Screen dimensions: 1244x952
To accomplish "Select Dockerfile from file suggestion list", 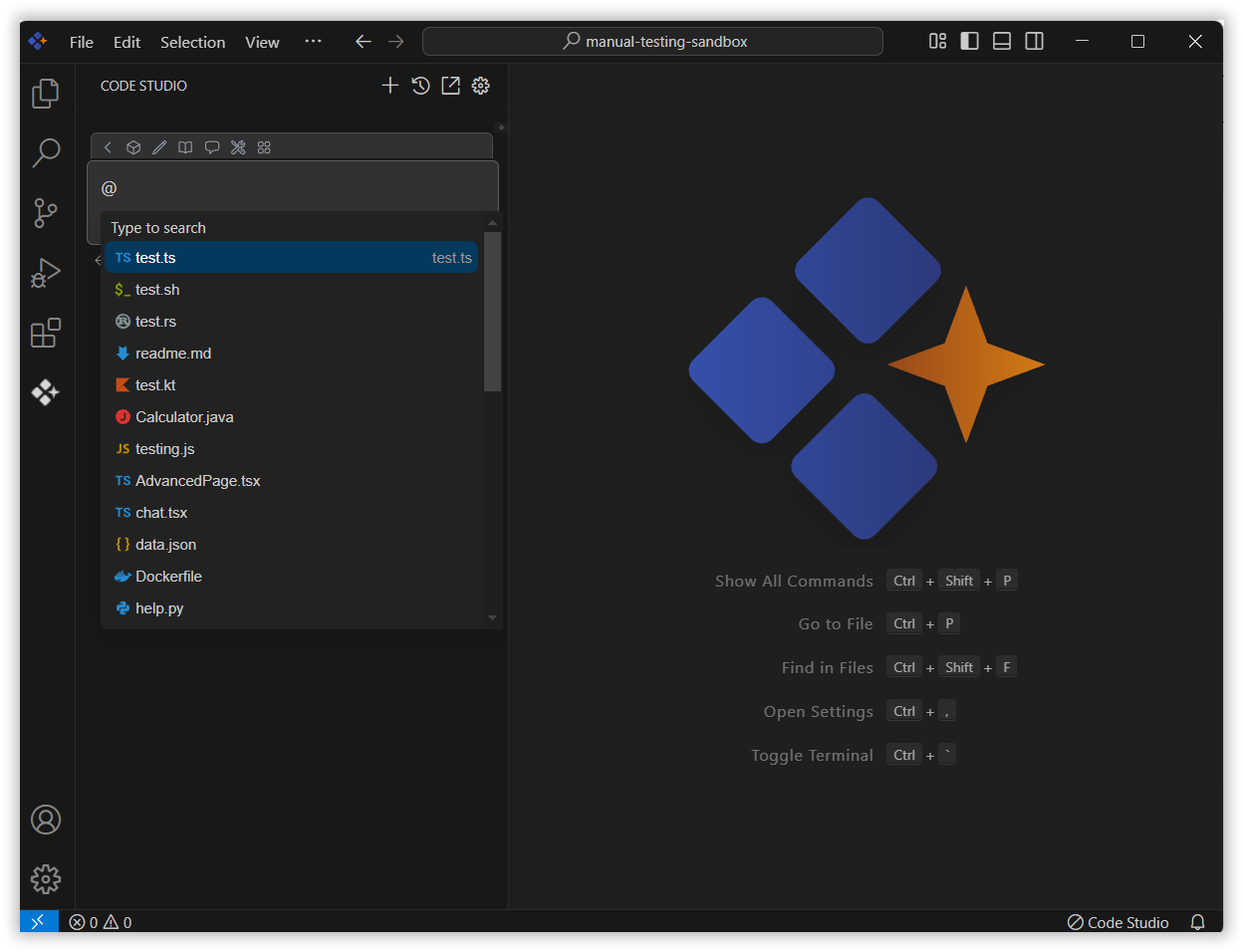I will coord(291,577).
